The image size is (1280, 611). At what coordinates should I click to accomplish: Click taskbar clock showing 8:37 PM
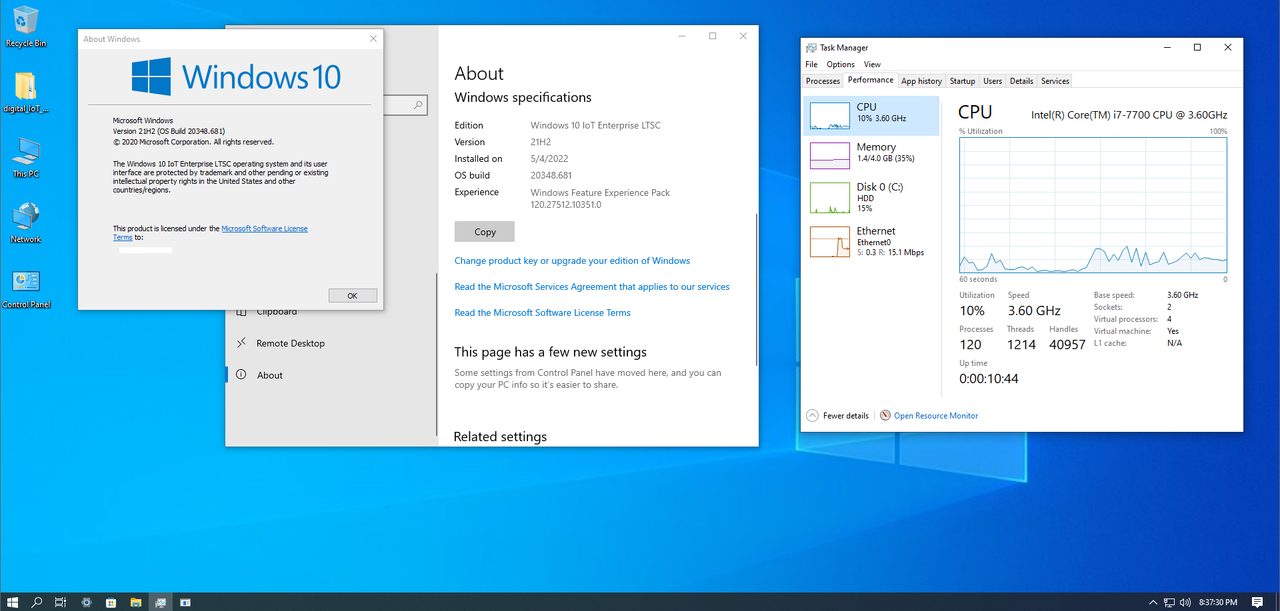1217,602
